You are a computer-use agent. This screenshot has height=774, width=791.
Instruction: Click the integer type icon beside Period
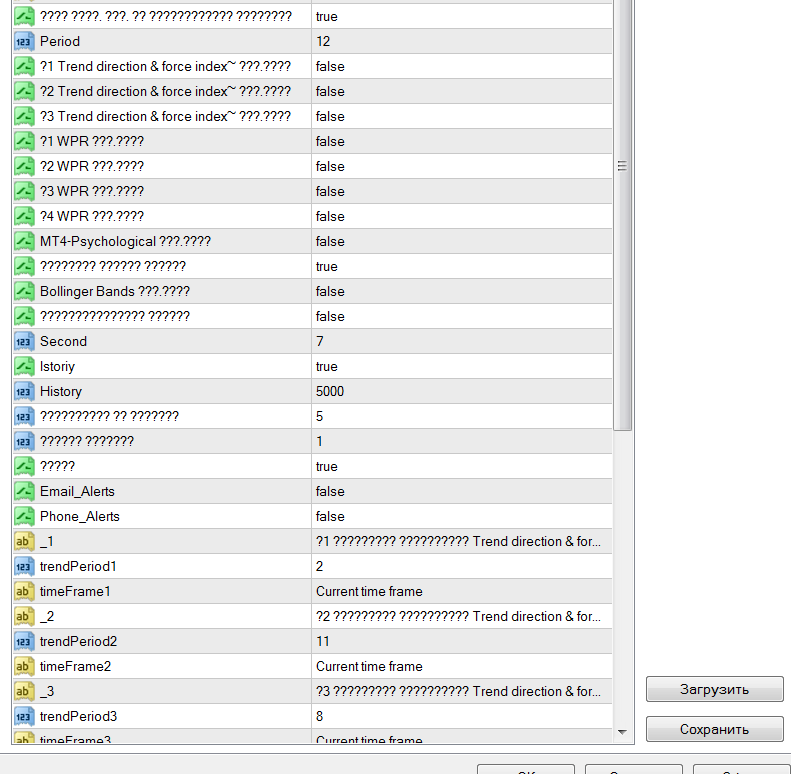pyautogui.click(x=24, y=41)
